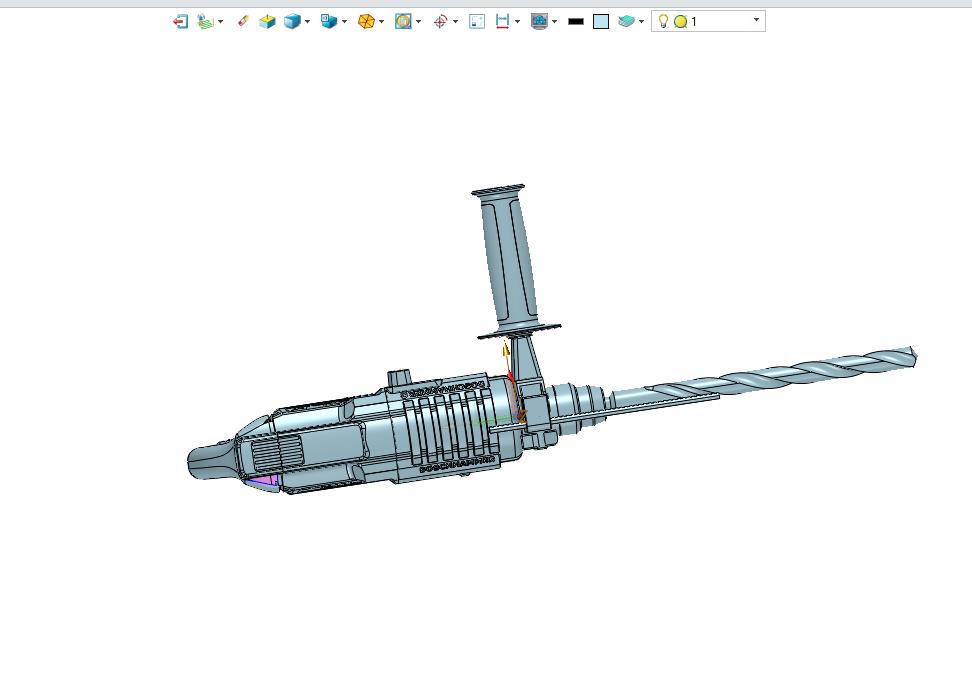Click the yellow-top sketch plane box icon
Viewport: 972px width, 686px height.
(267, 22)
